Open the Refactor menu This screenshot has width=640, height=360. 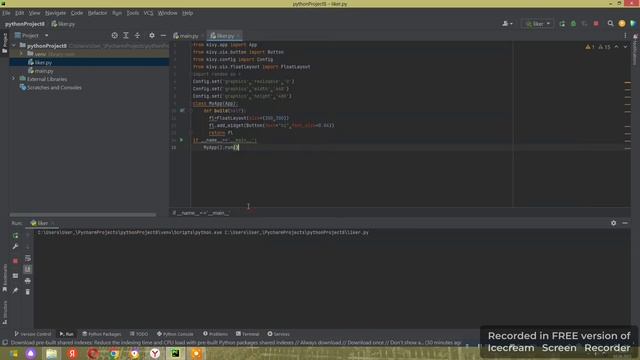pos(98,13)
